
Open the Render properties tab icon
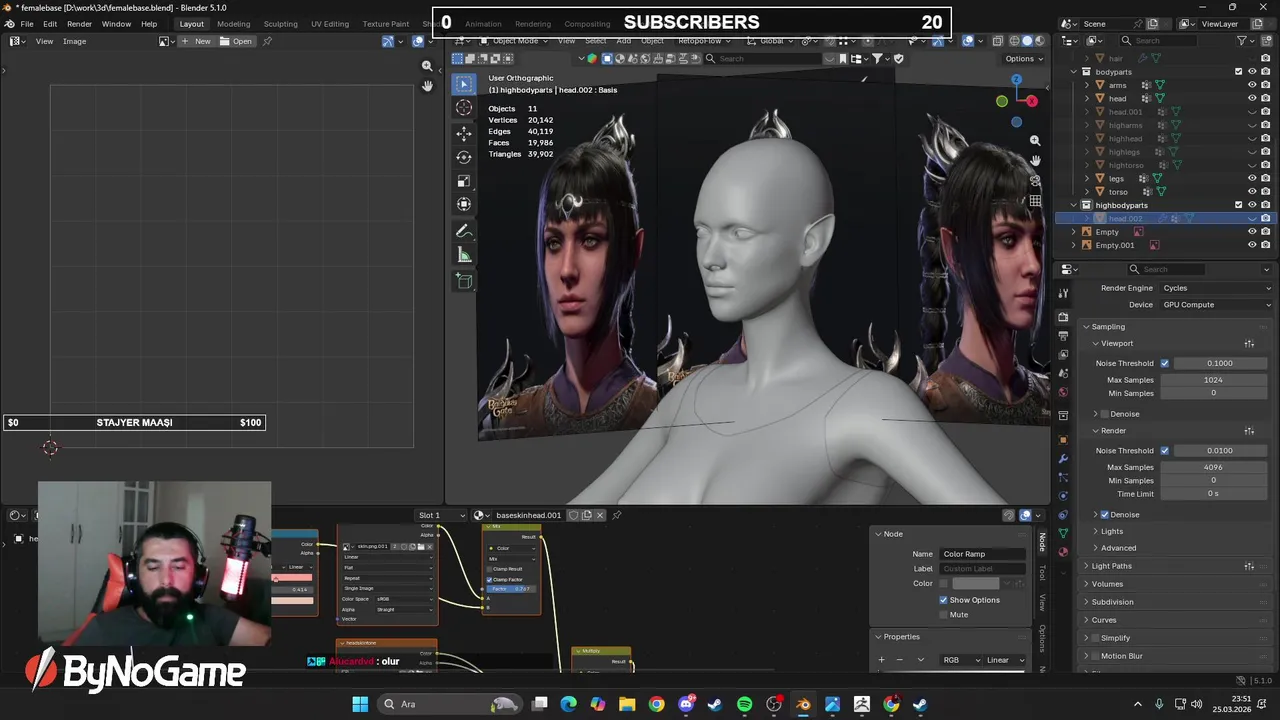point(1063,317)
